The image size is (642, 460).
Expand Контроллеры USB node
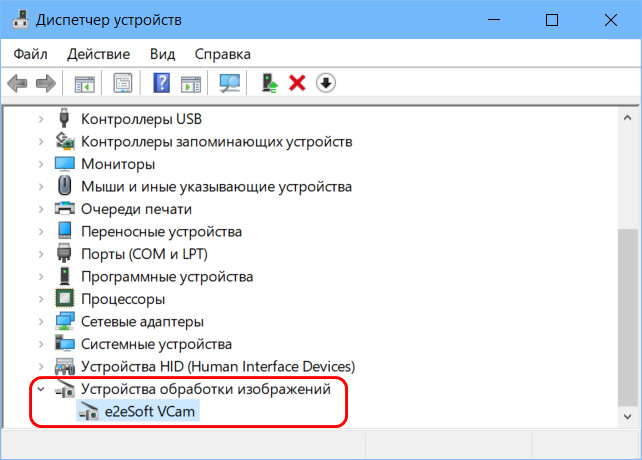41,119
